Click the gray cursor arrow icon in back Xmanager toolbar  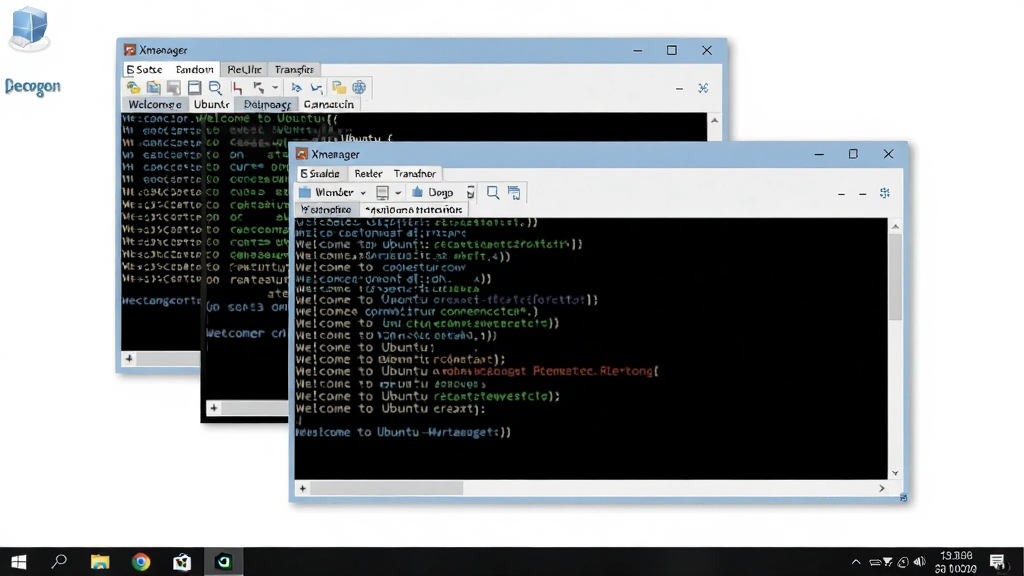259,88
